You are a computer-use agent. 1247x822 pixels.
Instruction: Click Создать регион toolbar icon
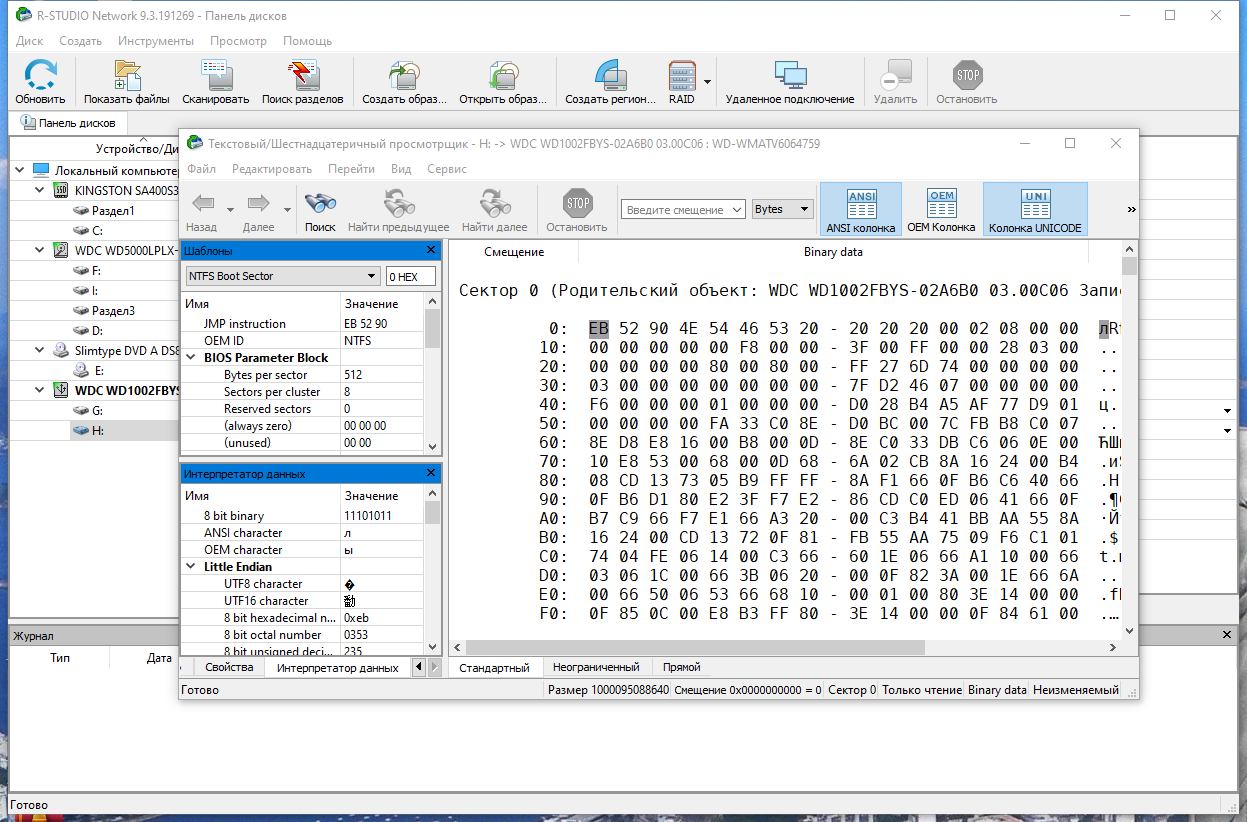tap(610, 75)
